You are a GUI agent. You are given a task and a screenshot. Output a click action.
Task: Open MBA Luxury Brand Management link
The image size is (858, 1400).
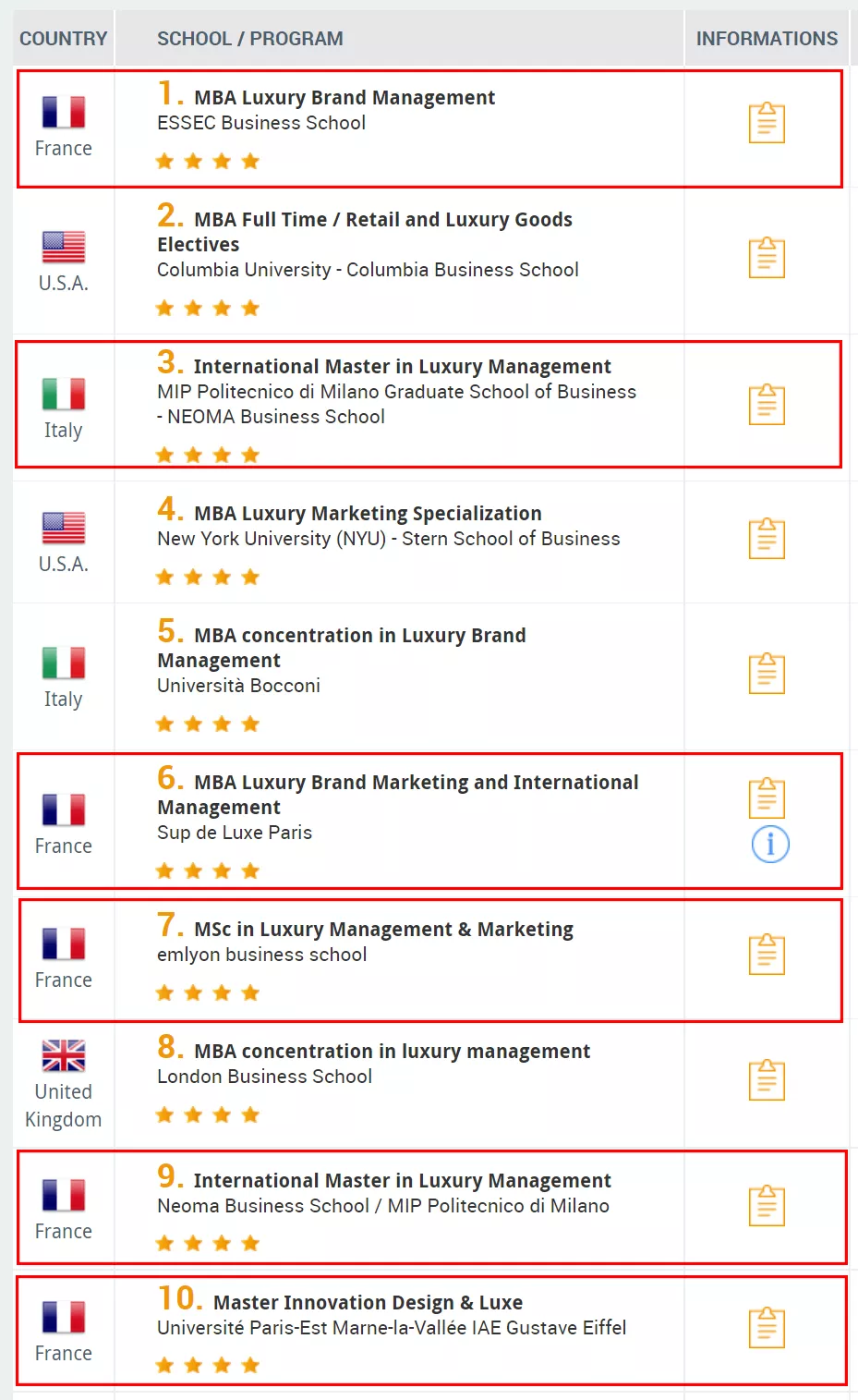[344, 98]
